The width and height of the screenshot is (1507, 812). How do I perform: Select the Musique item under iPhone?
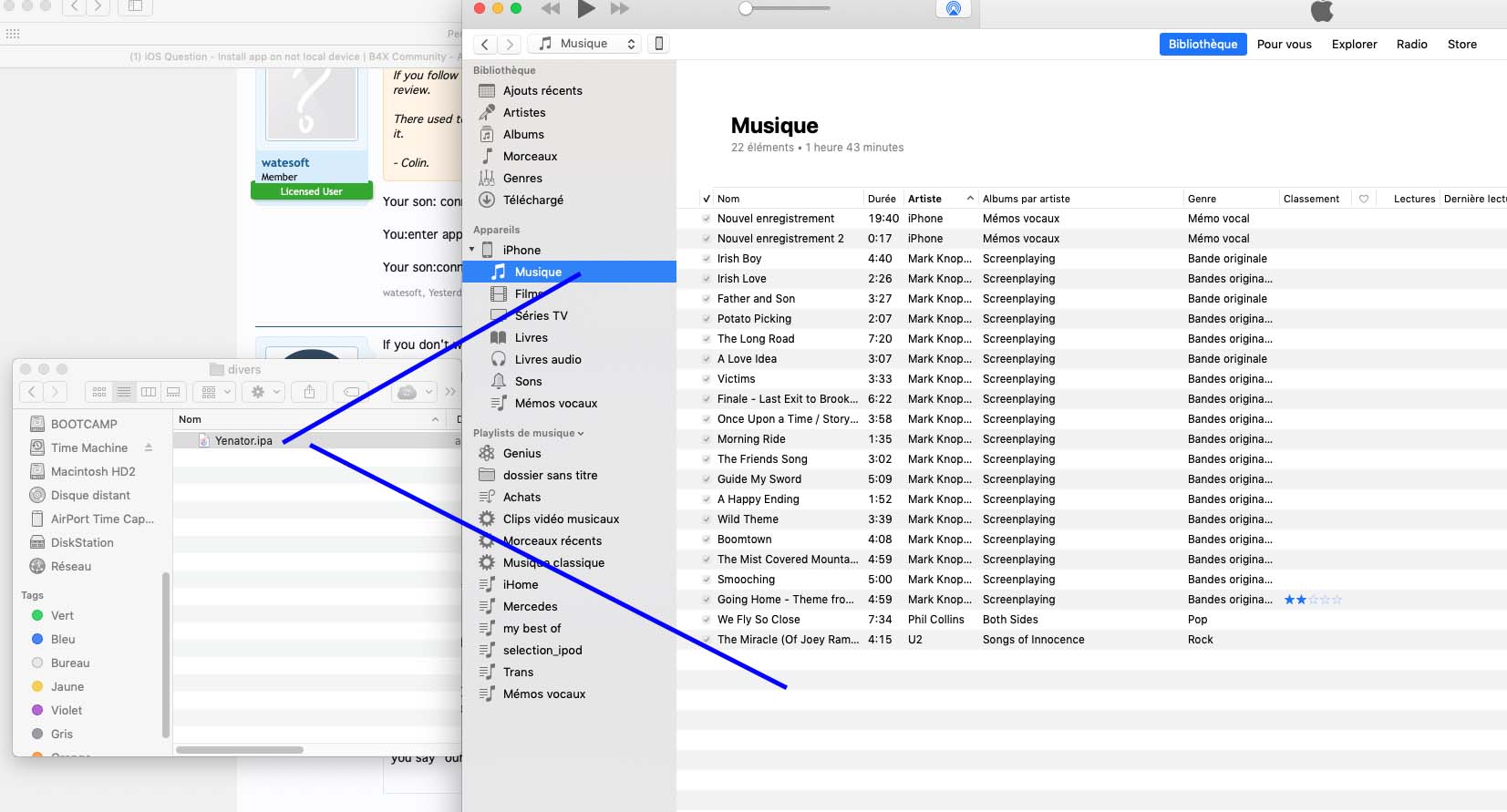[x=569, y=272]
